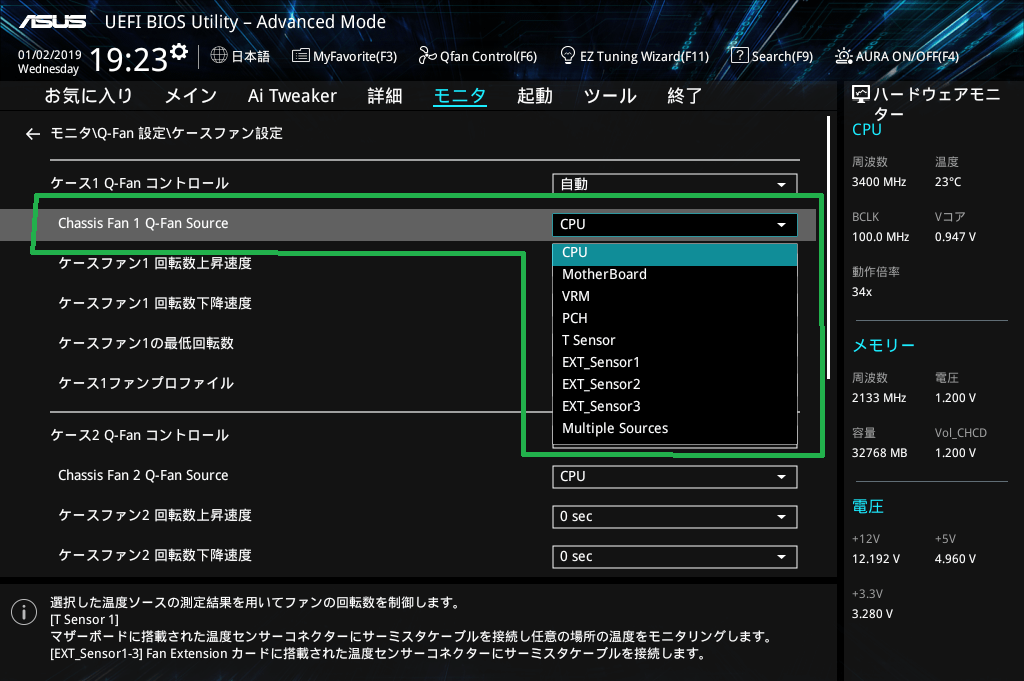Viewport: 1024px width, 681px height.
Task: Click the date 01/02/2019
Action: (x=50, y=55)
